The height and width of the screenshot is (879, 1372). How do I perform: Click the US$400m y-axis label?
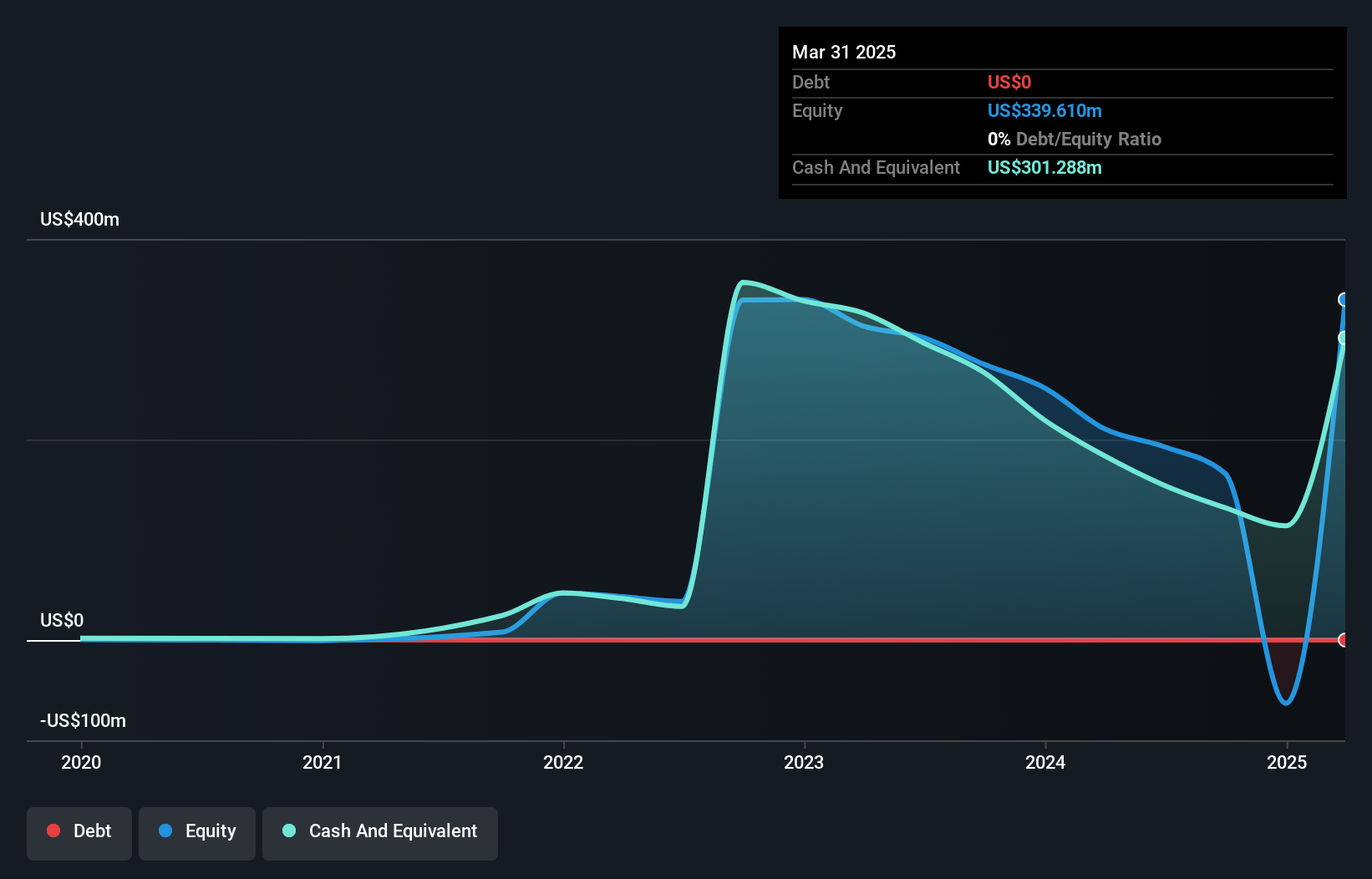80,220
